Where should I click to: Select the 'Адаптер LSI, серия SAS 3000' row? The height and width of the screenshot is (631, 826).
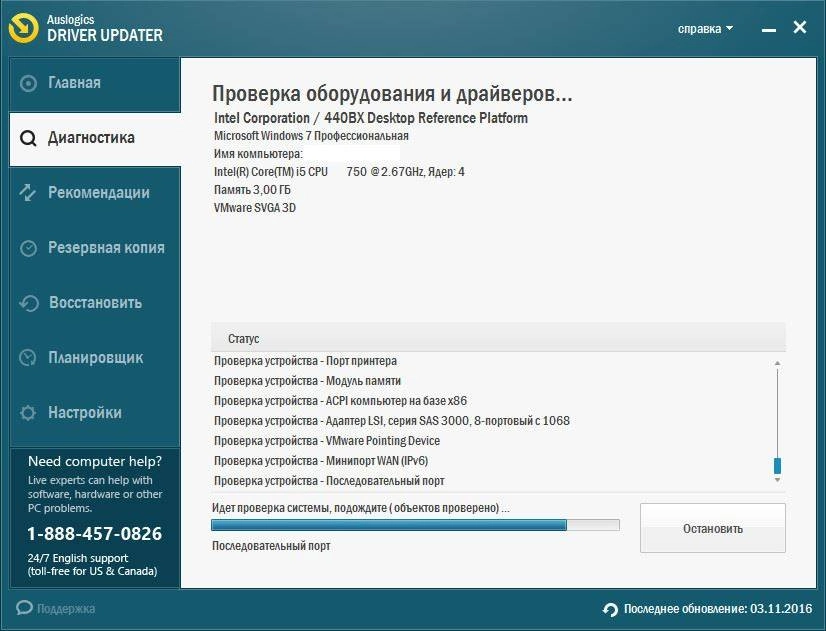click(392, 421)
